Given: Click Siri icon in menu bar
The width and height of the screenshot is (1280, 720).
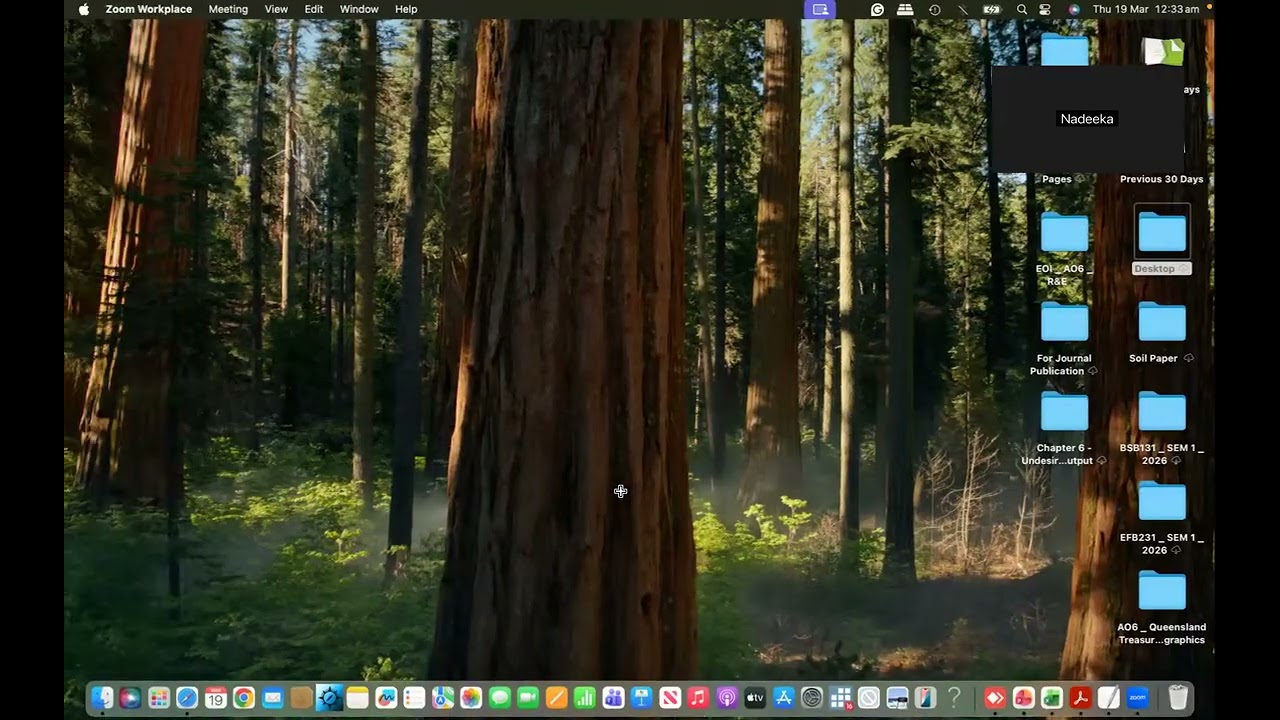Looking at the screenshot, I should click(x=1074, y=9).
